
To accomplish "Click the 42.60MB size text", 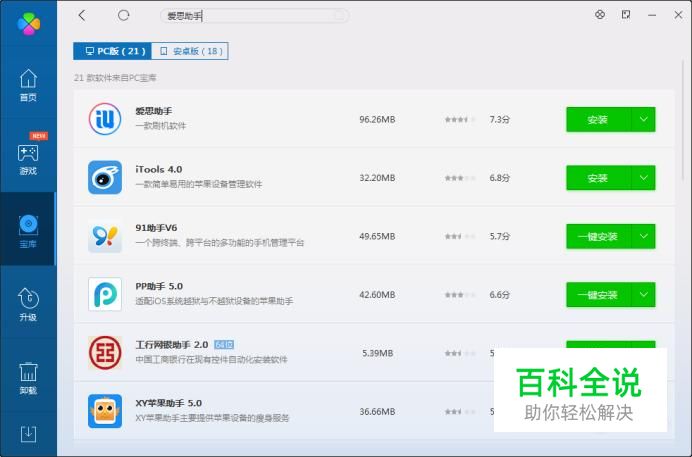I will click(377, 295).
